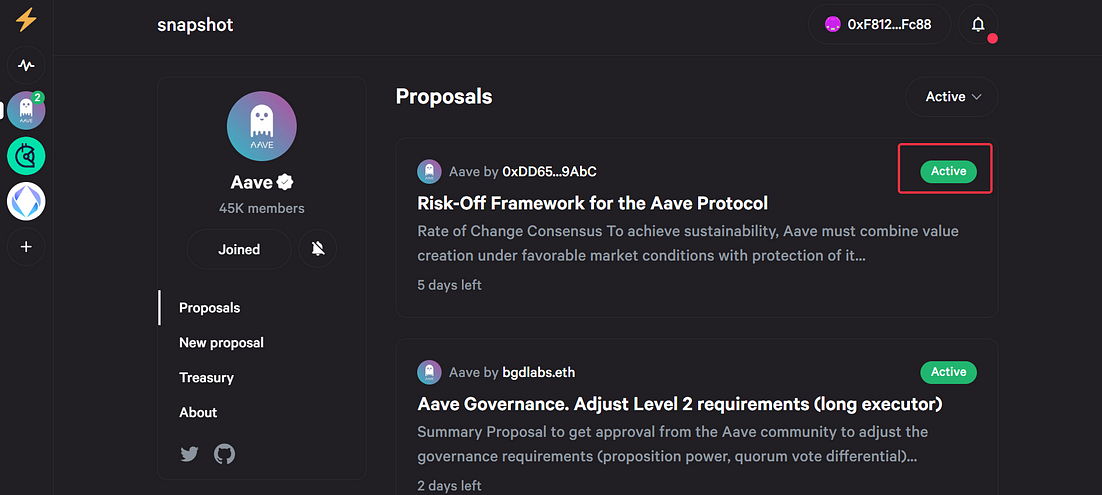Toggle the muted notifications bell for Aave
This screenshot has width=1102, height=495.
point(318,249)
